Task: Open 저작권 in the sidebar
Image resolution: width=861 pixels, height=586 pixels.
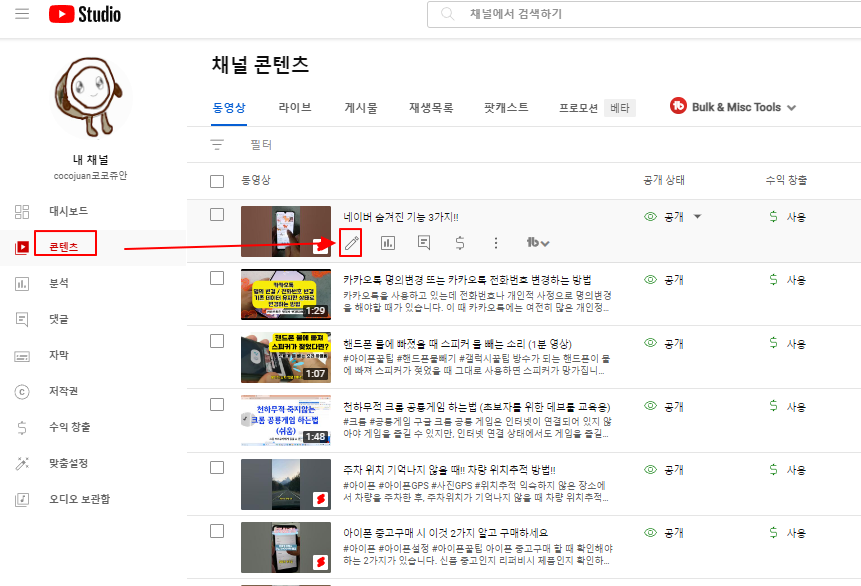Action: [64, 391]
